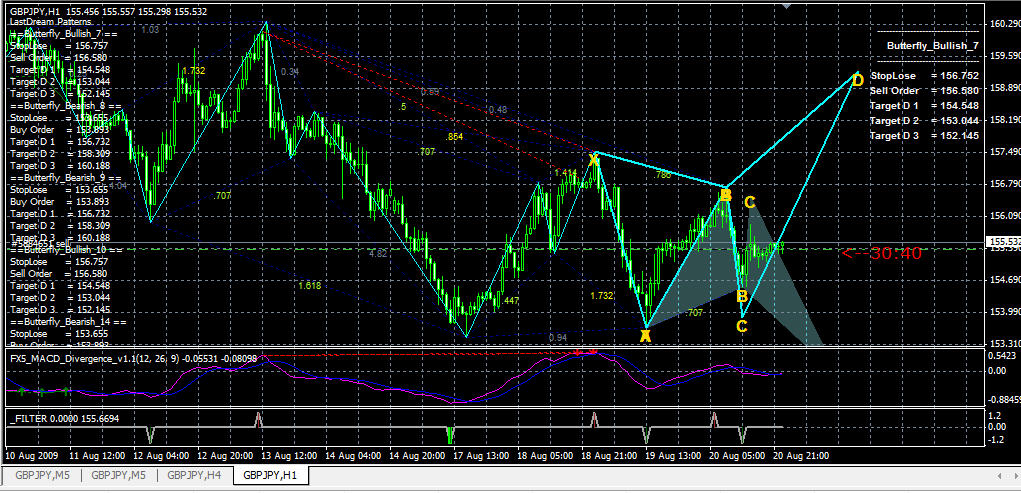Open the second GBPJPY,M5 chart tab
The height and width of the screenshot is (493, 1021).
[x=119, y=476]
